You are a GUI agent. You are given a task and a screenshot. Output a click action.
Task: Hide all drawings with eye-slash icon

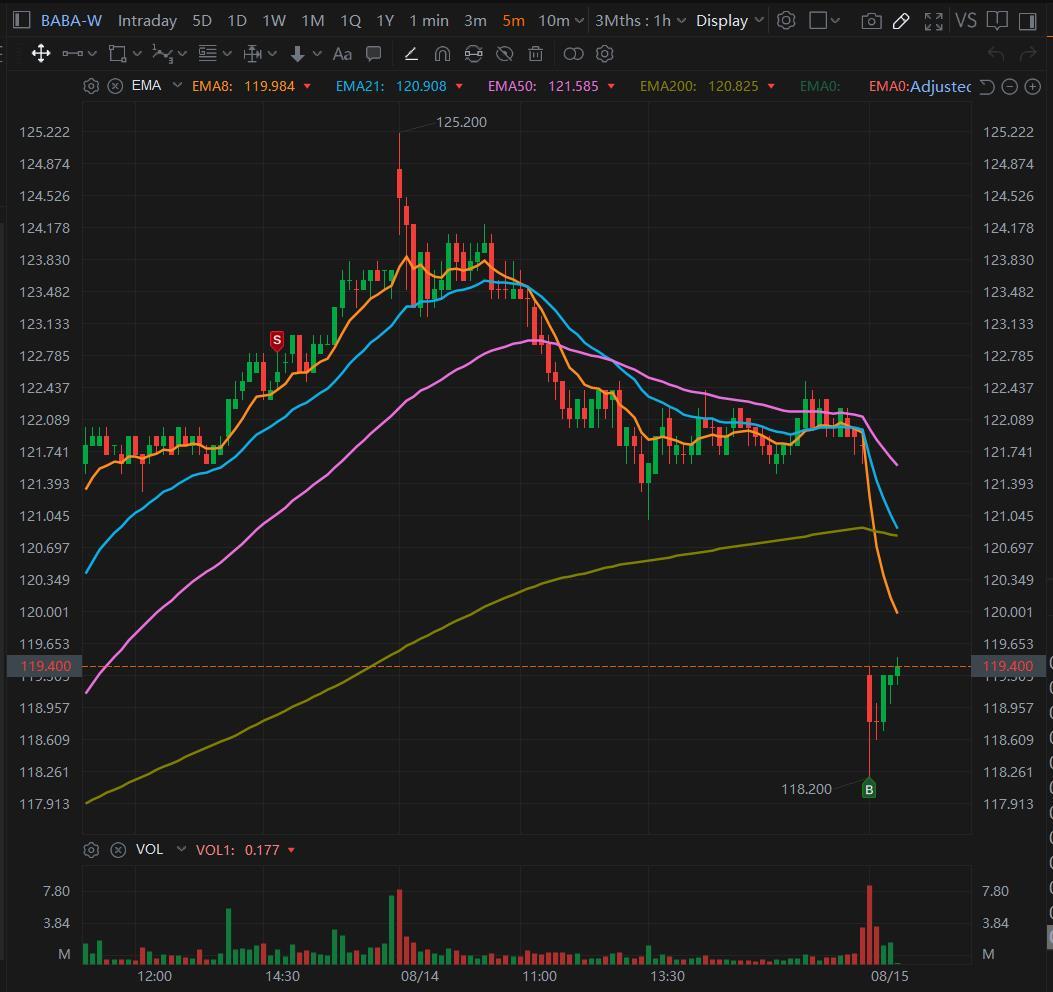[504, 54]
